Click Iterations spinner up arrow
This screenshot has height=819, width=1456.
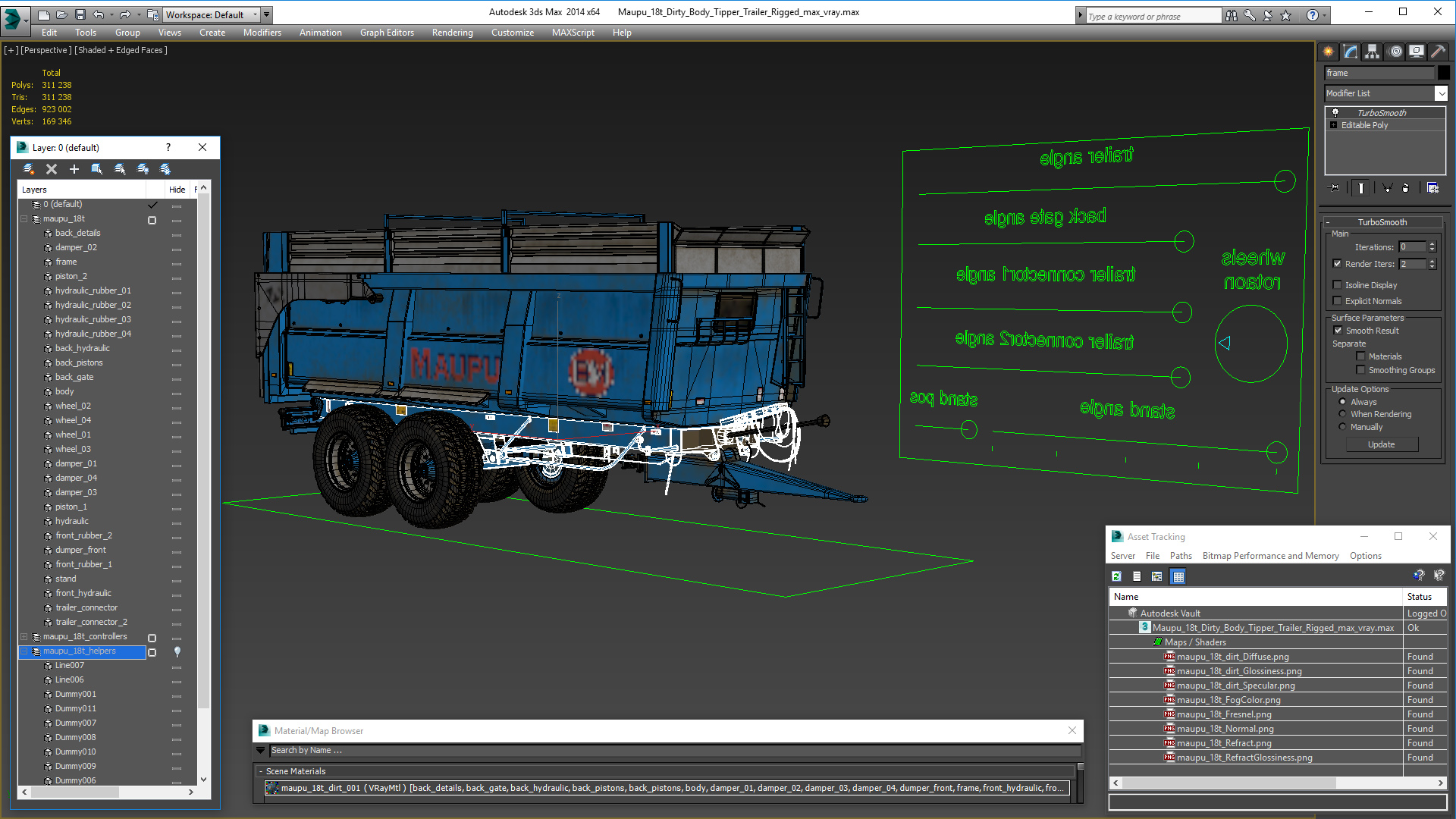tap(1432, 244)
